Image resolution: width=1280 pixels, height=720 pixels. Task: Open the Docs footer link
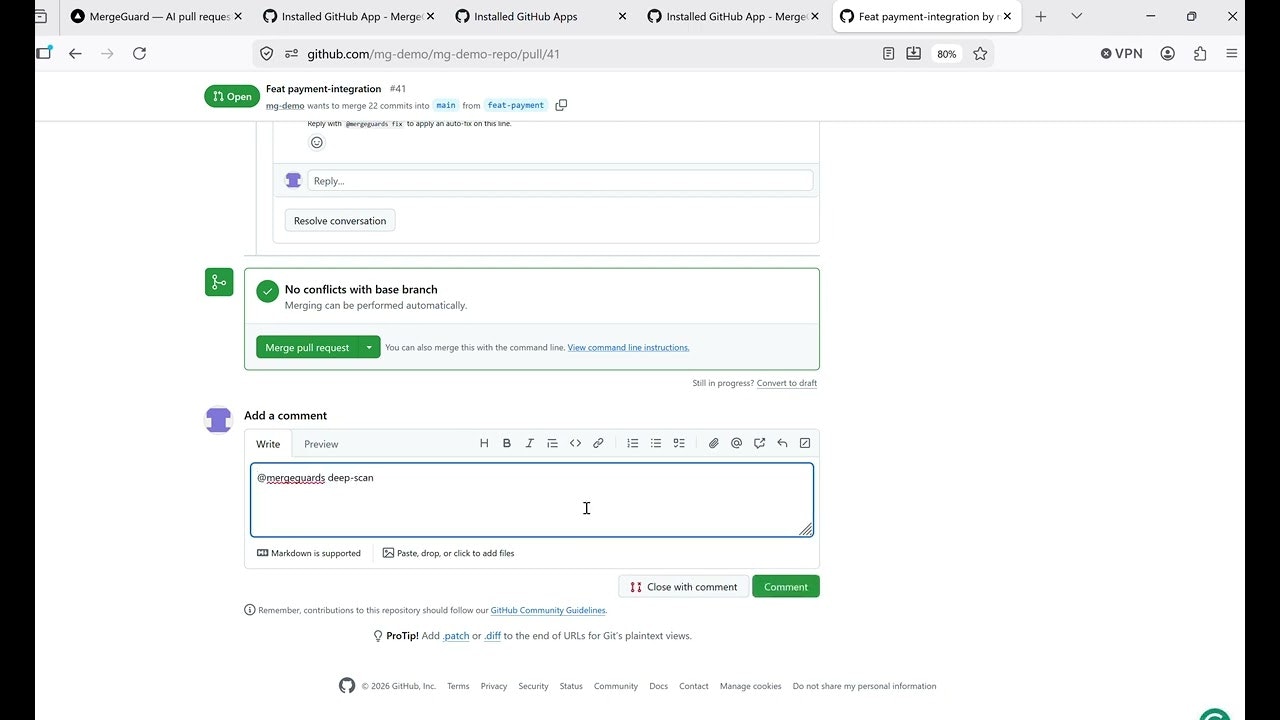(658, 686)
